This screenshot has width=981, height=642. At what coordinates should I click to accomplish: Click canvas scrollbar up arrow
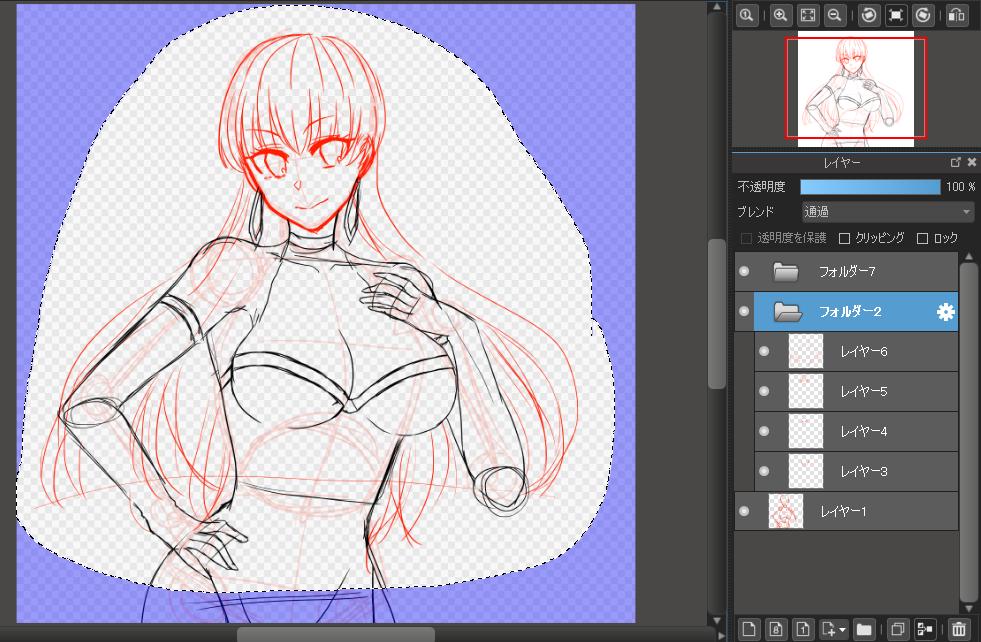point(717,7)
